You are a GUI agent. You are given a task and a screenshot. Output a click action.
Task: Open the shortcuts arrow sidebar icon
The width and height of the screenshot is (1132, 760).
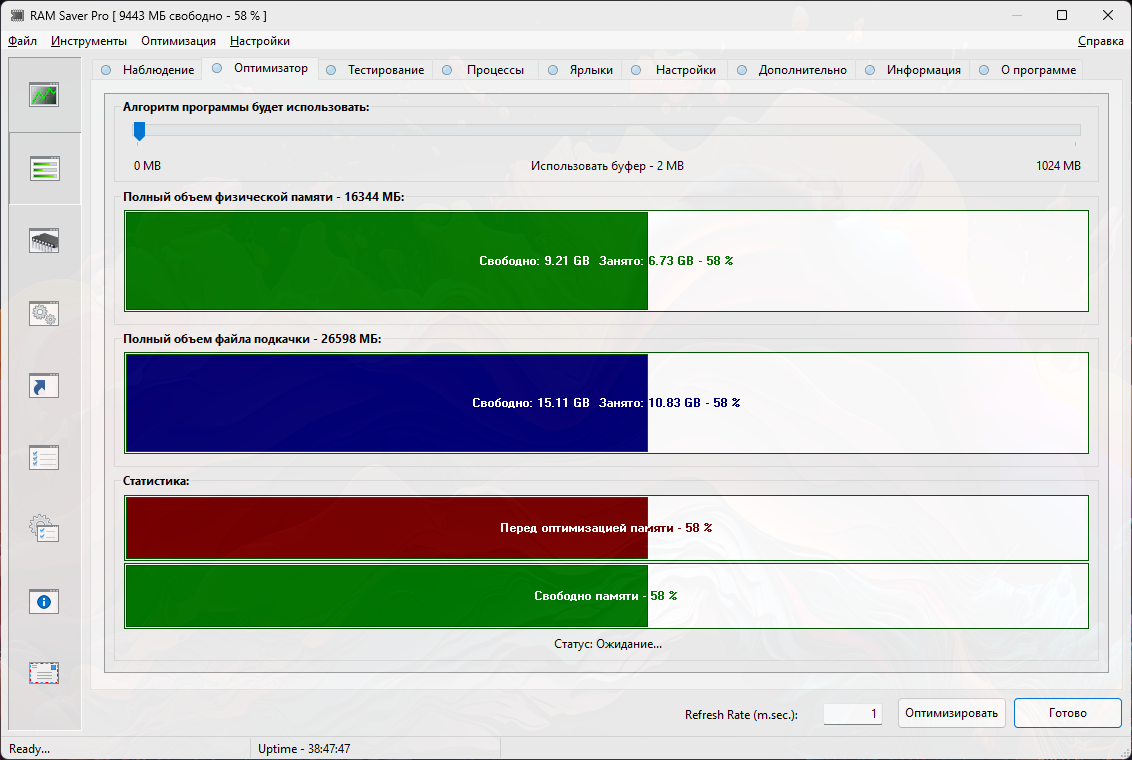click(x=44, y=385)
